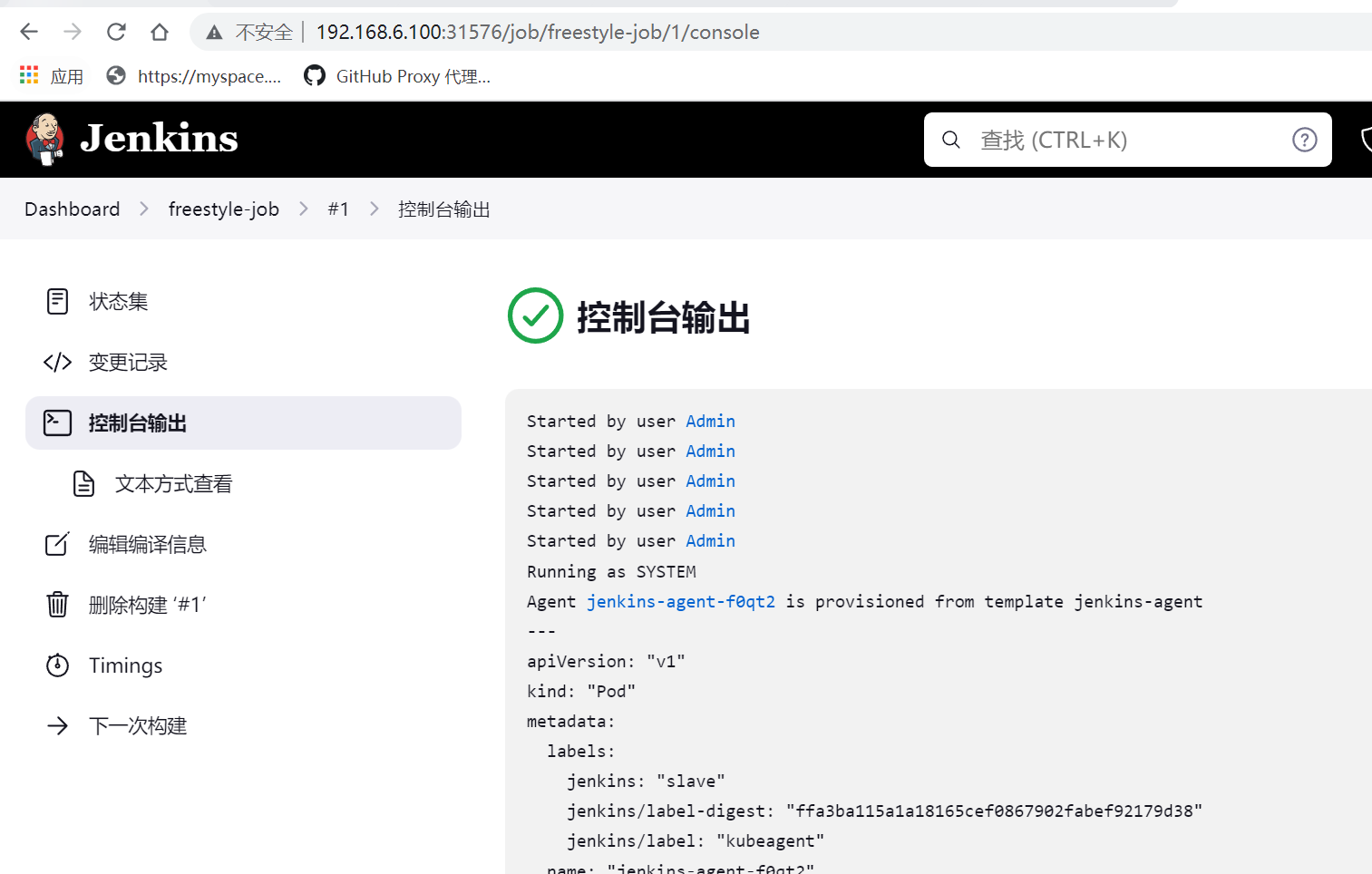Click 'jenkins: "slave"' label line

646,781
